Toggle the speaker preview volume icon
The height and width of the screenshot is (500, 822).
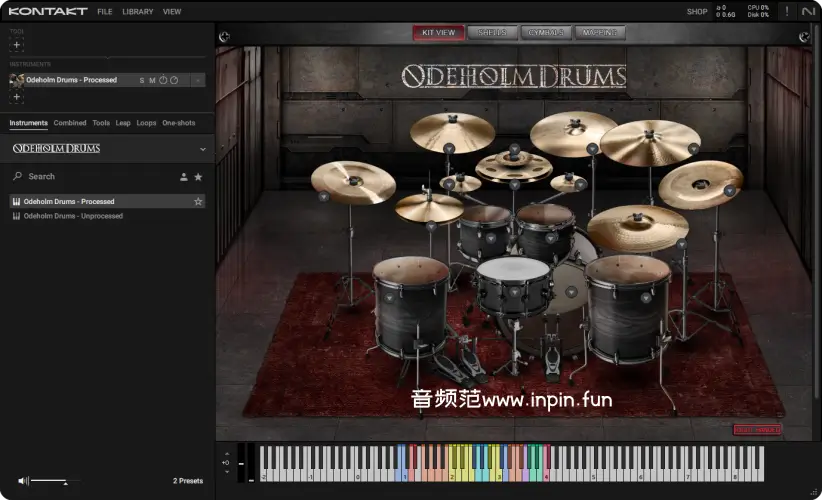pyautogui.click(x=23, y=481)
